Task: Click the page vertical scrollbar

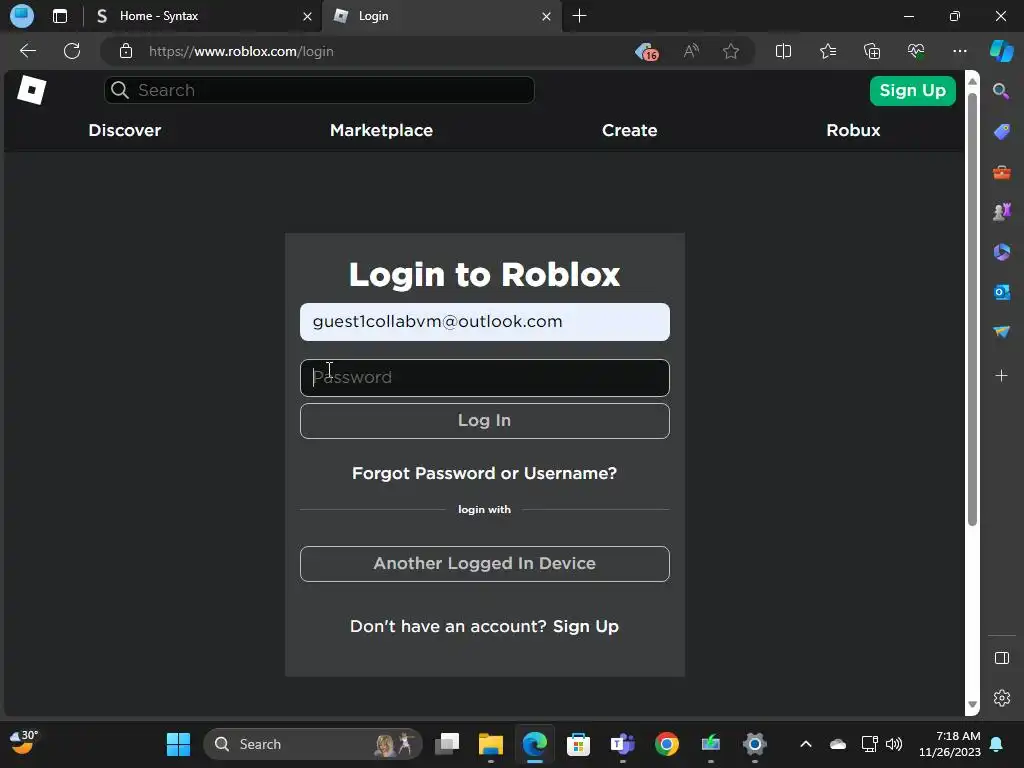Action: [x=972, y=310]
